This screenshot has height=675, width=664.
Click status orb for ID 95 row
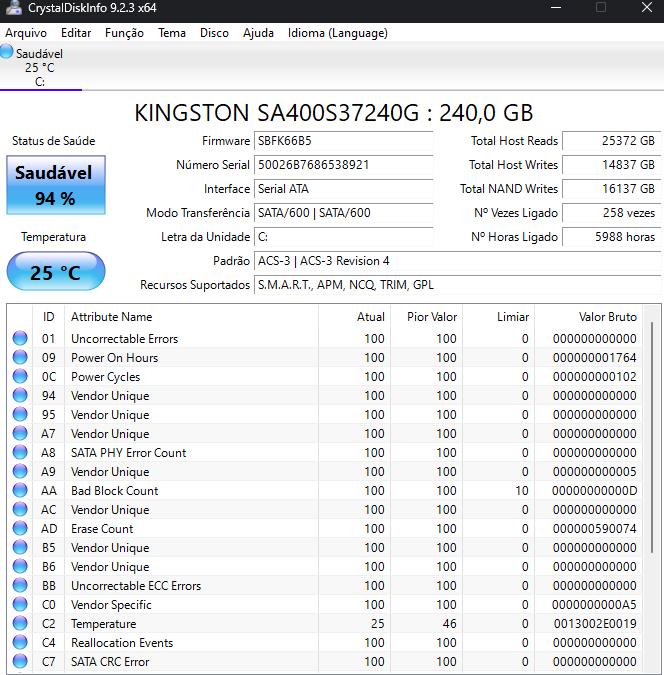[20, 414]
